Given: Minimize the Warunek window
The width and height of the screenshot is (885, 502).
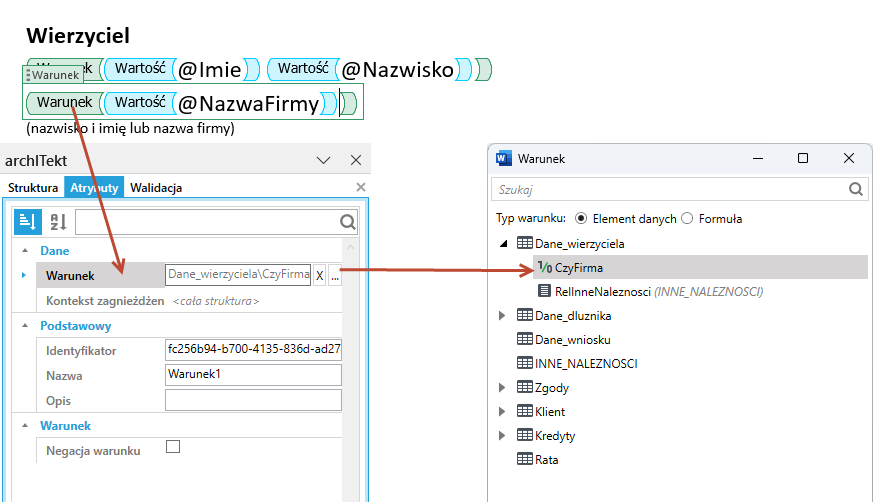Looking at the screenshot, I should coord(758,159).
